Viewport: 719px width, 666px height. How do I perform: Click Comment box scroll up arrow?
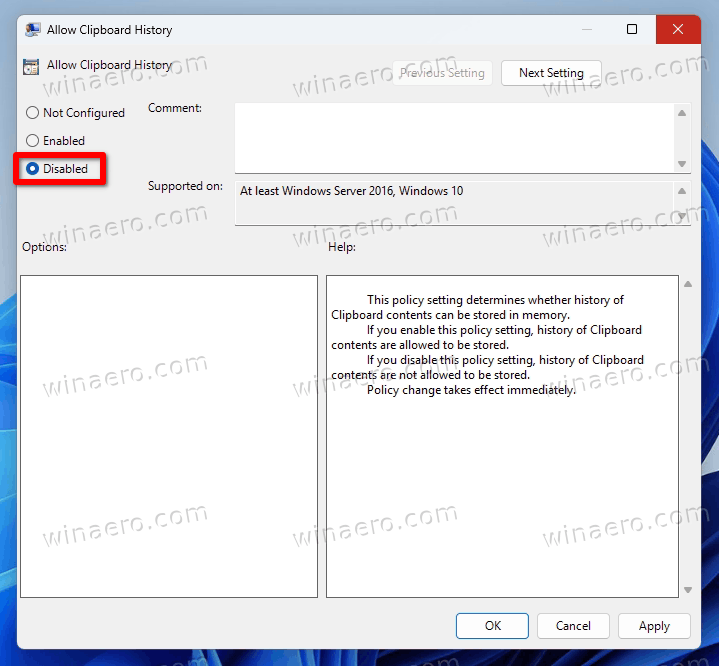tap(682, 113)
